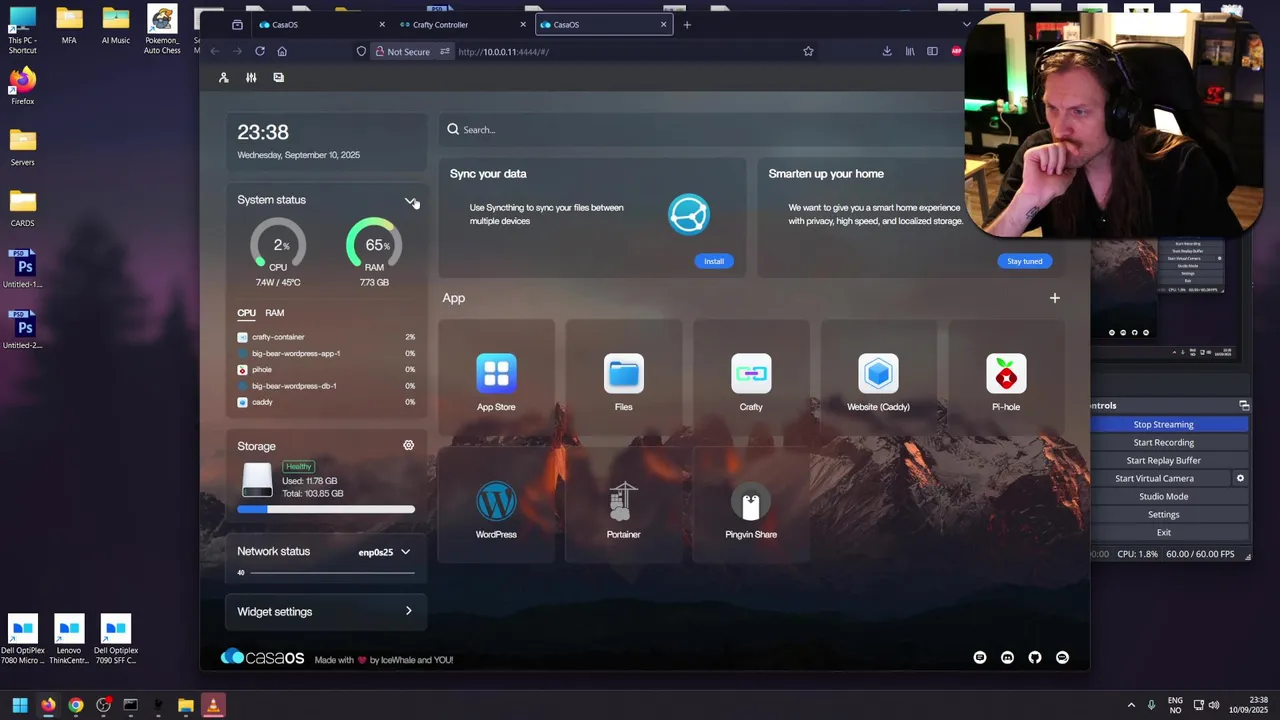The image size is (1280, 720).
Task: Select big-bear-wordpress-db-1 process row
Action: 326,385
